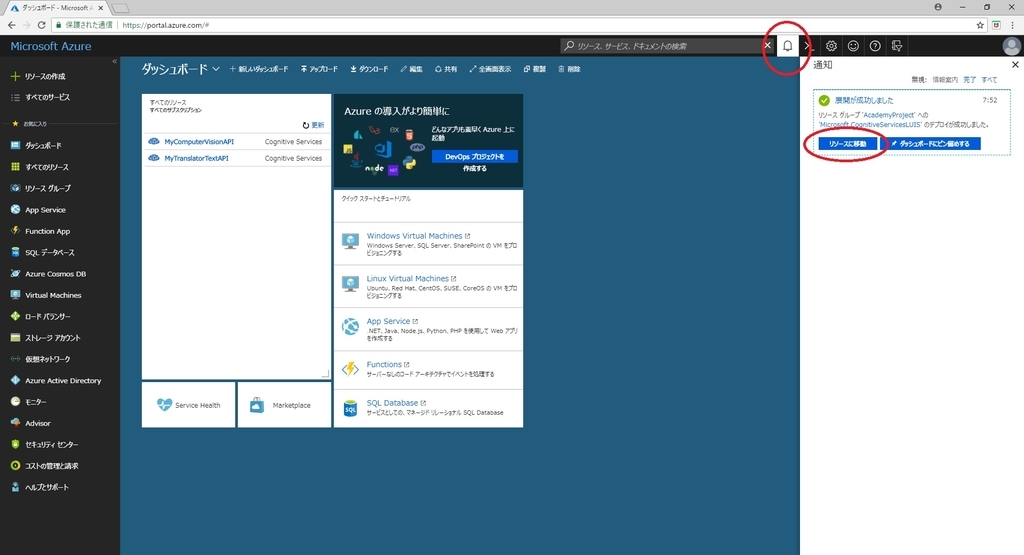Open Functions quickstart link

coord(384,364)
